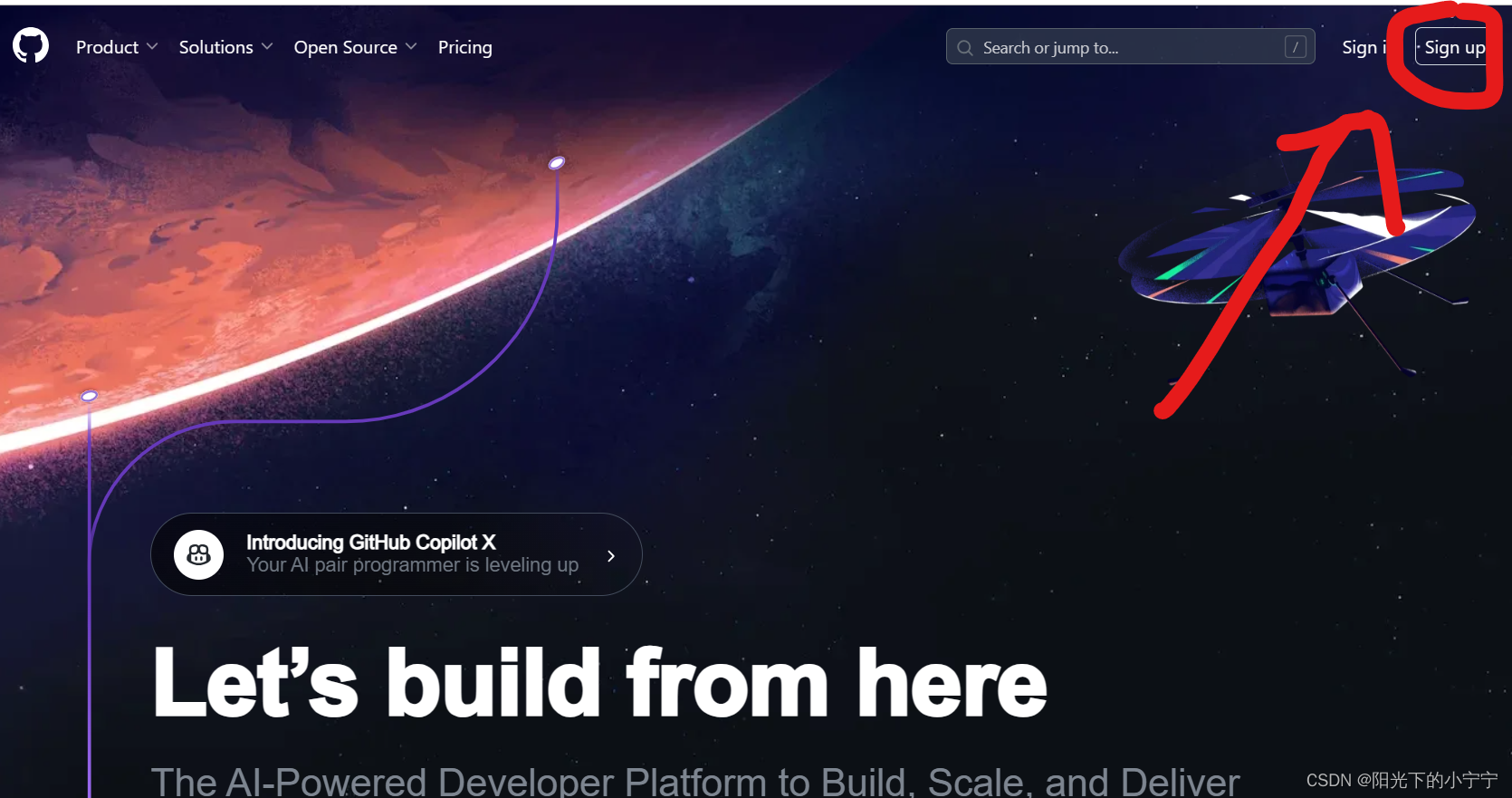
Task: Click the 'Let's build from here' headline
Action: click(600, 682)
